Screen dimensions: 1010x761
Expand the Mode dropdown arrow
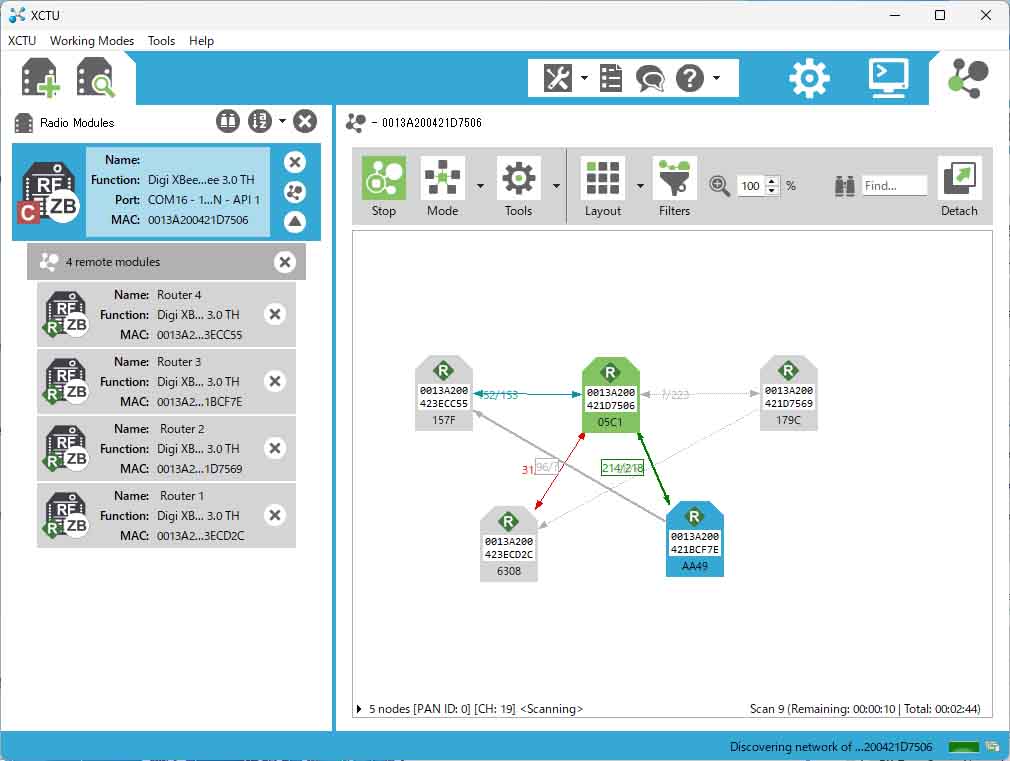coord(481,186)
